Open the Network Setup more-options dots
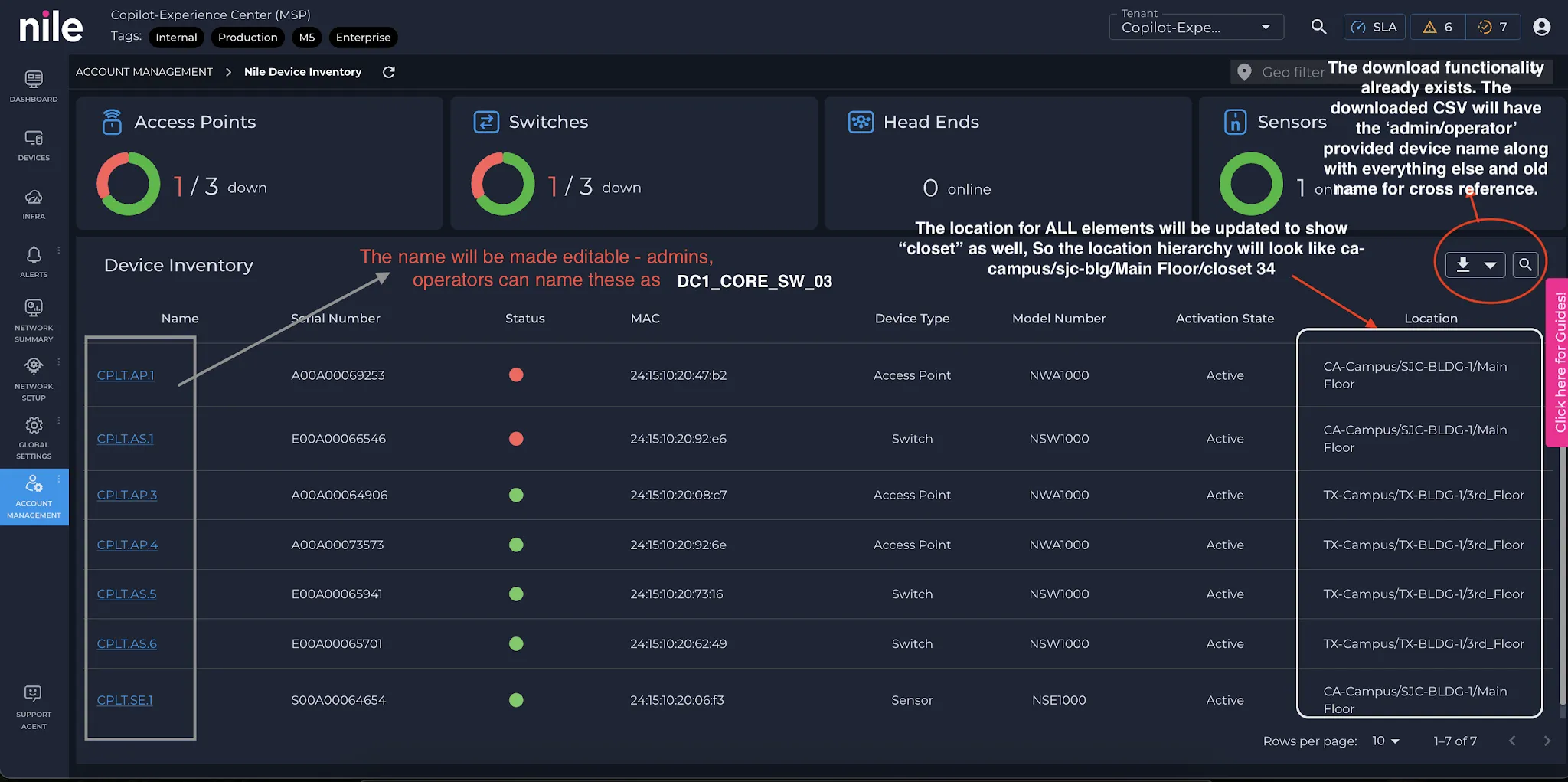The height and width of the screenshot is (782, 1568). (59, 362)
